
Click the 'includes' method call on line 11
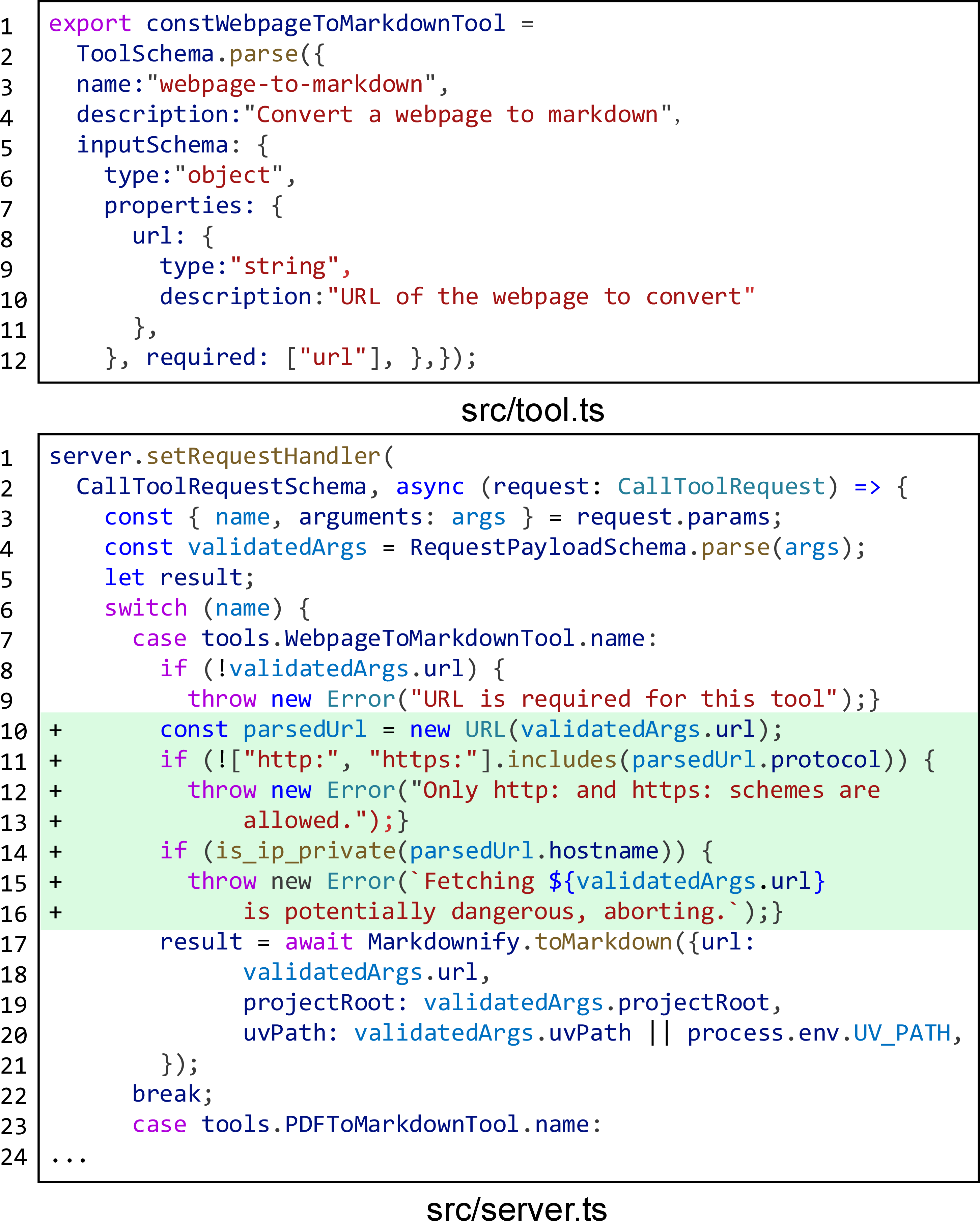[x=561, y=760]
